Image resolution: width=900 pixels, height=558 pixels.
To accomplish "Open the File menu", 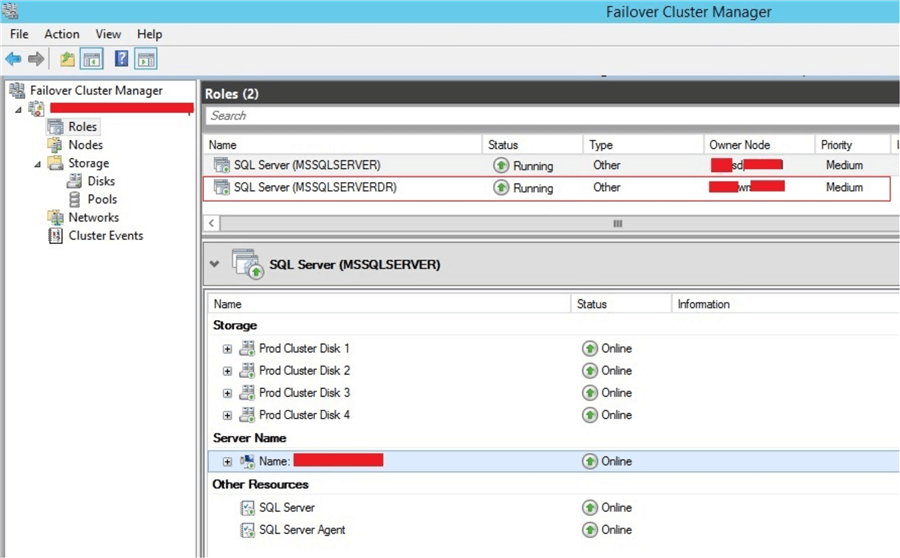I will point(19,34).
